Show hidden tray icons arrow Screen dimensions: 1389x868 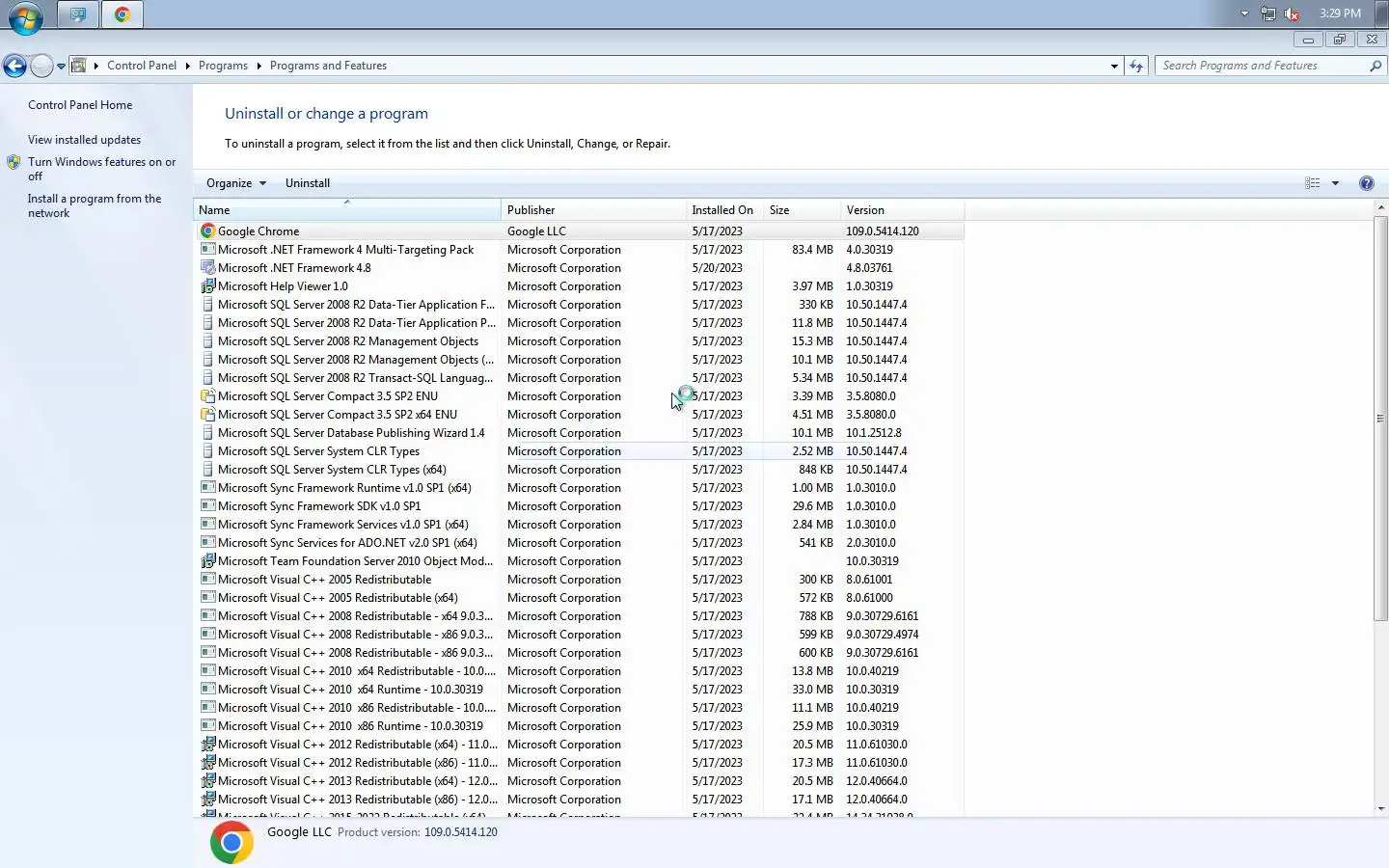coord(1244,14)
